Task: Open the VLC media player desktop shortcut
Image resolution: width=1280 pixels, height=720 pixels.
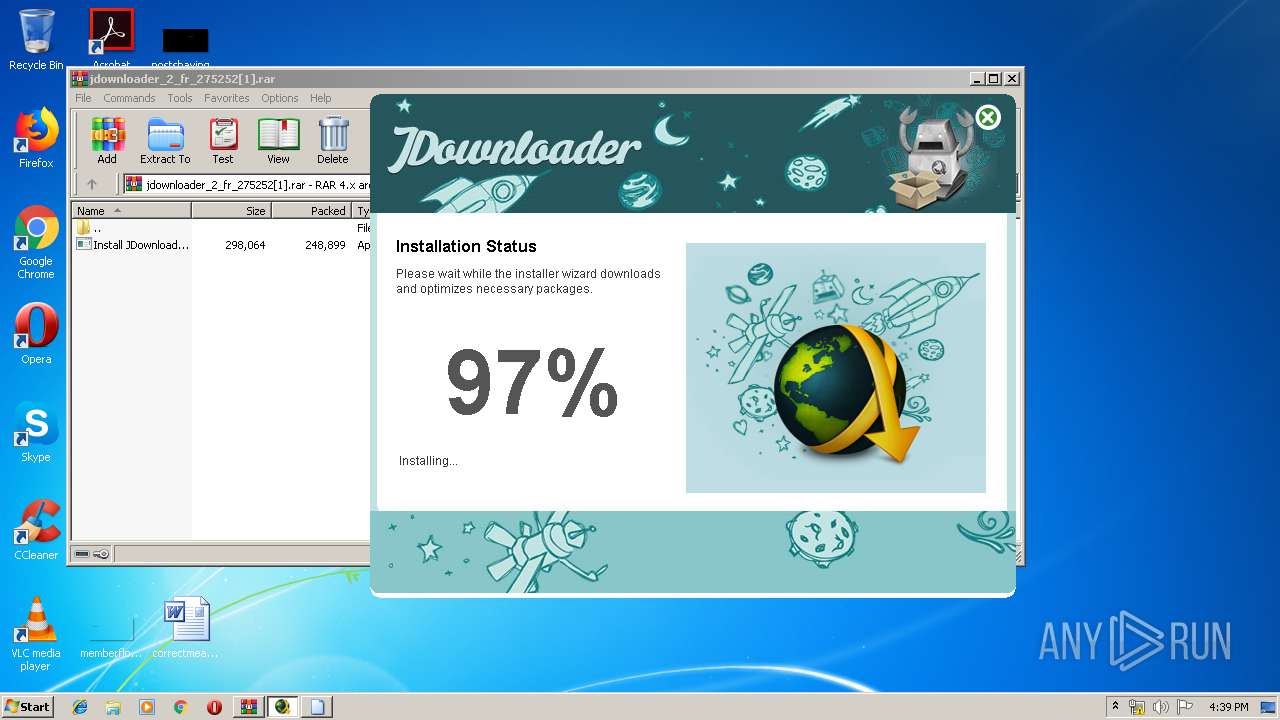Action: click(36, 634)
